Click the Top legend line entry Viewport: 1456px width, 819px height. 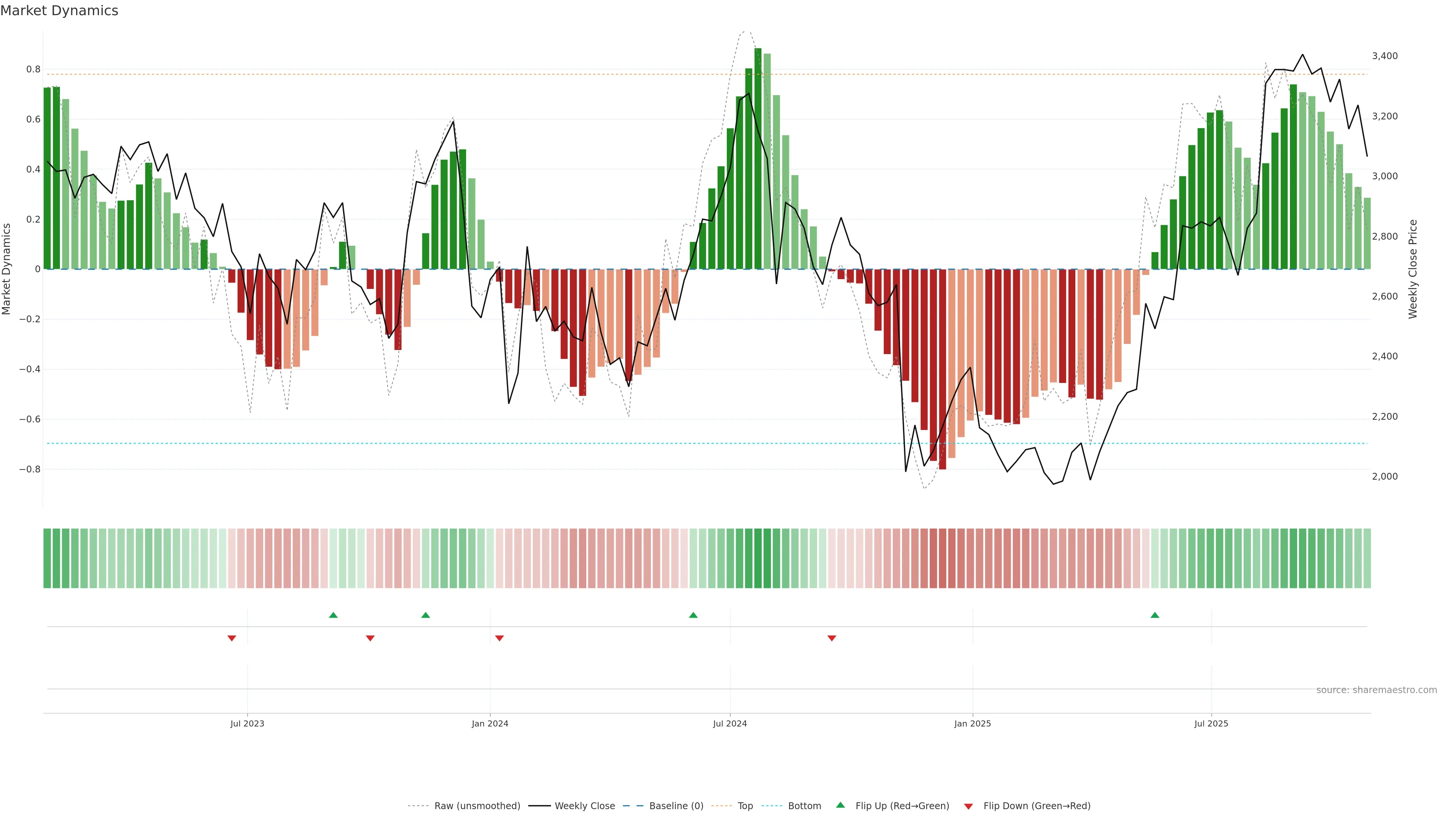tap(744, 805)
